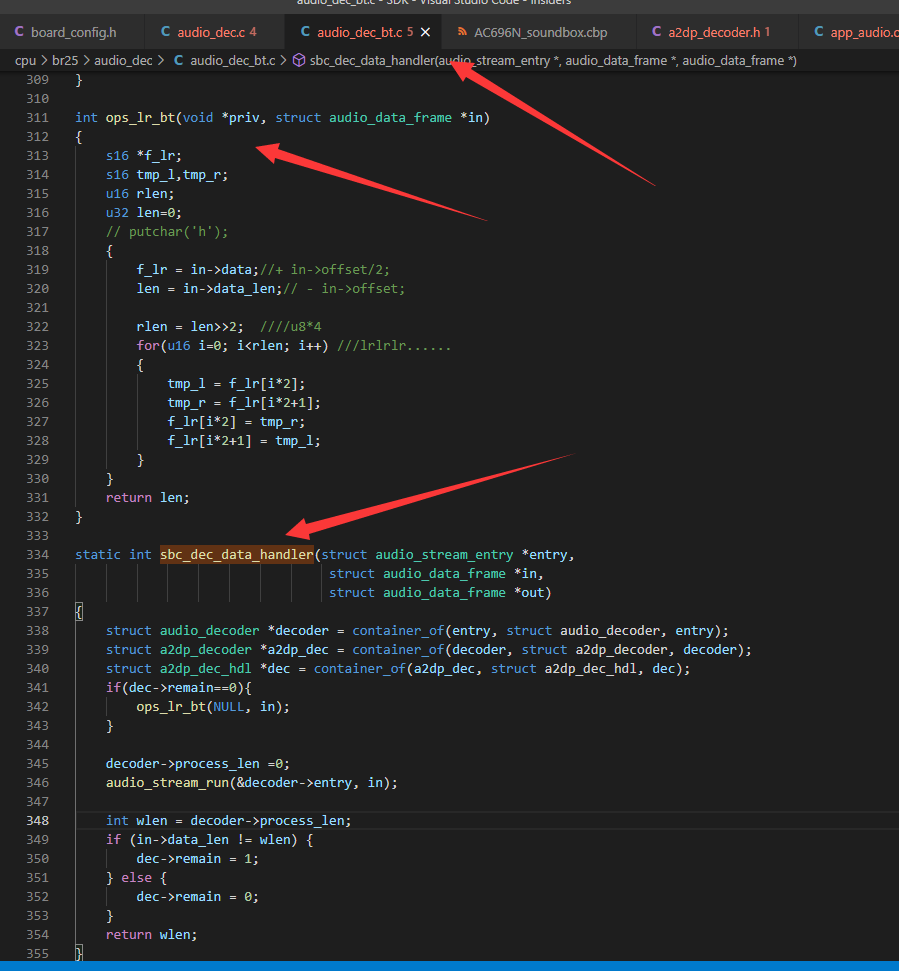Click 'int wlen = decoder->process_len;' line
Screen dimensions: 899x971
(x=228, y=821)
